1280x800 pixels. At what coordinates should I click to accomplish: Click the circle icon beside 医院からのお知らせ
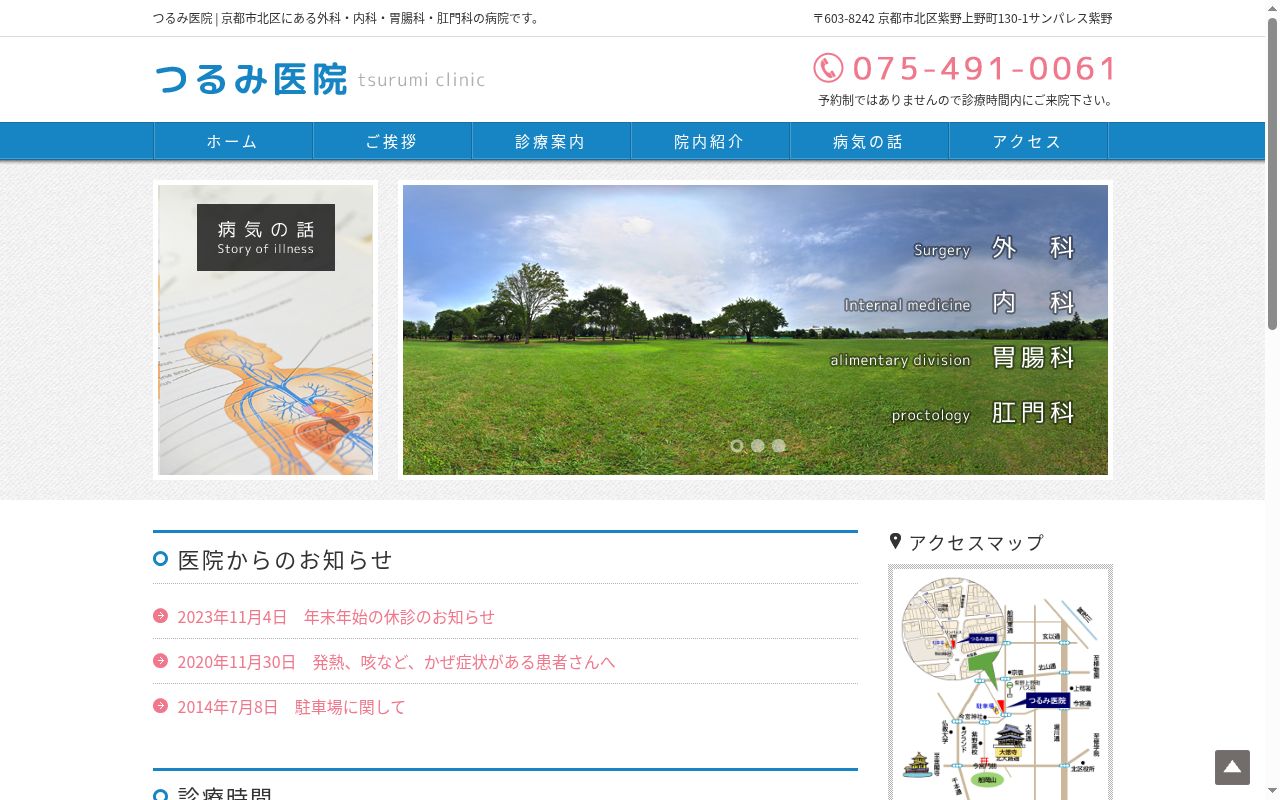(x=160, y=559)
